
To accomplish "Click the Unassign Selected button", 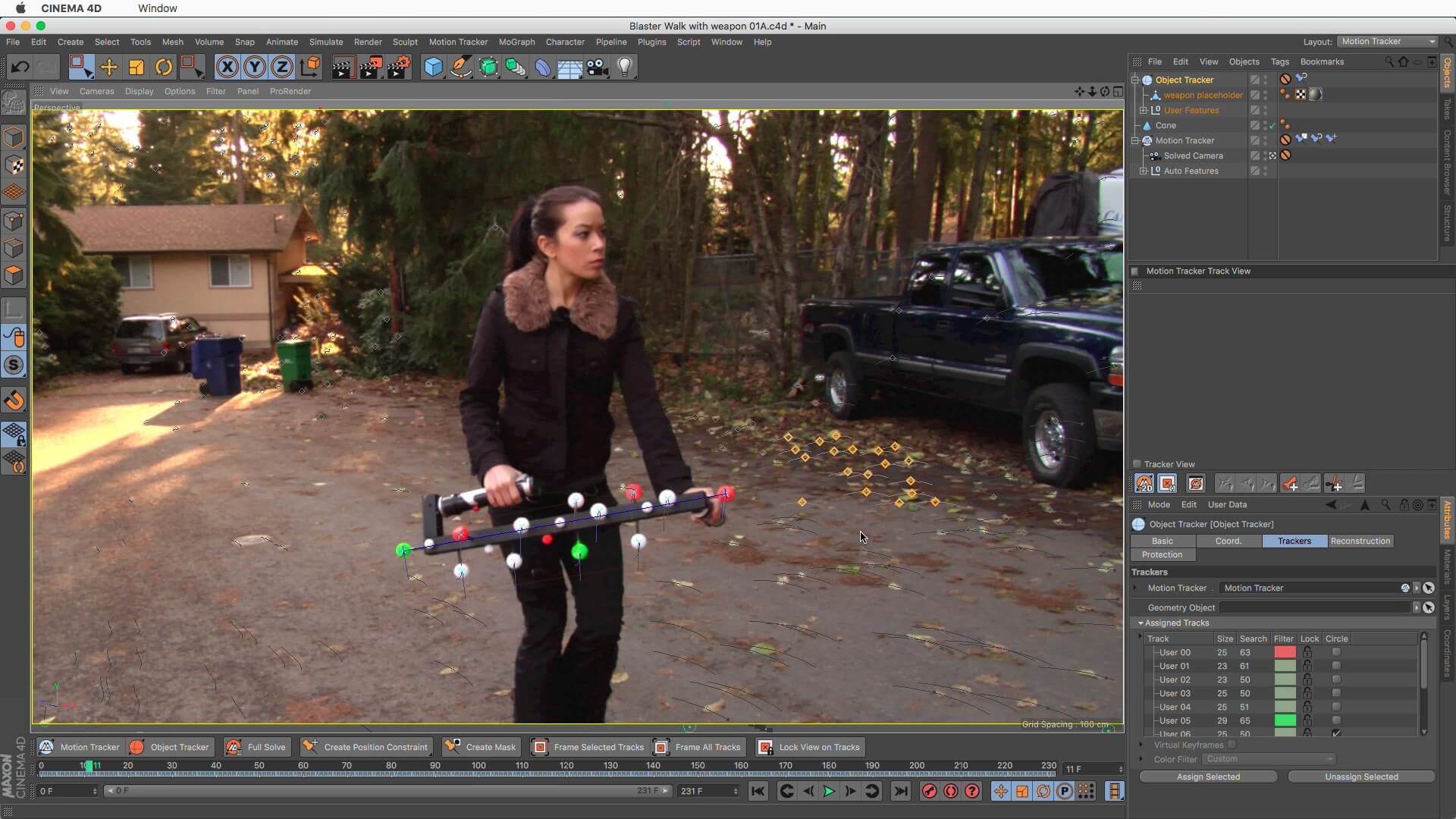I will click(1361, 777).
